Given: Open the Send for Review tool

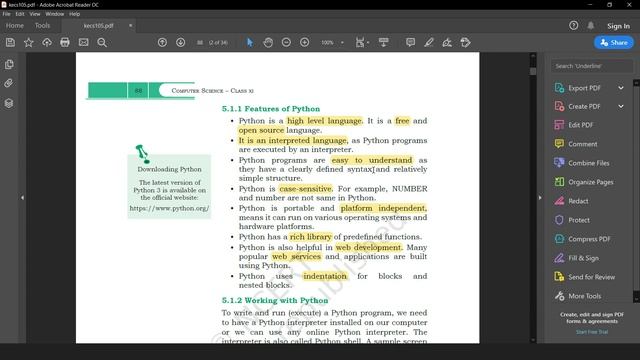Looking at the screenshot, I should (591, 277).
